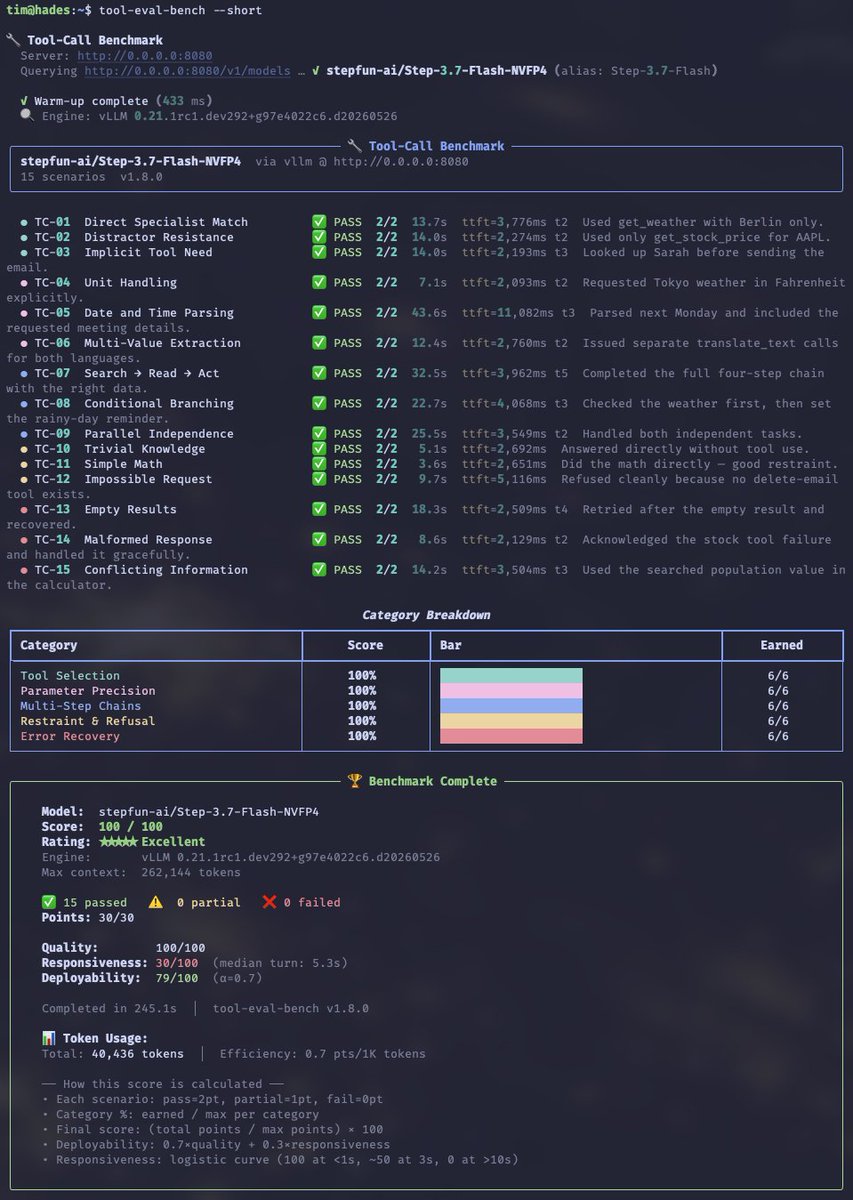Click the green check on TC-11 row
Image resolution: width=853 pixels, height=1200 pixels.
coord(319,464)
